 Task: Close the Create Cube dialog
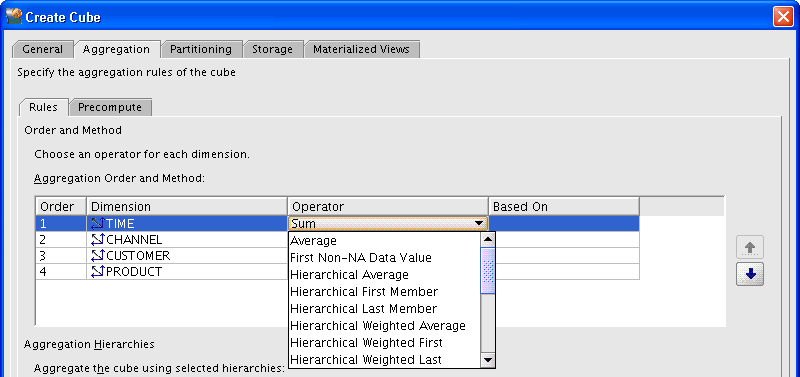pos(783,17)
